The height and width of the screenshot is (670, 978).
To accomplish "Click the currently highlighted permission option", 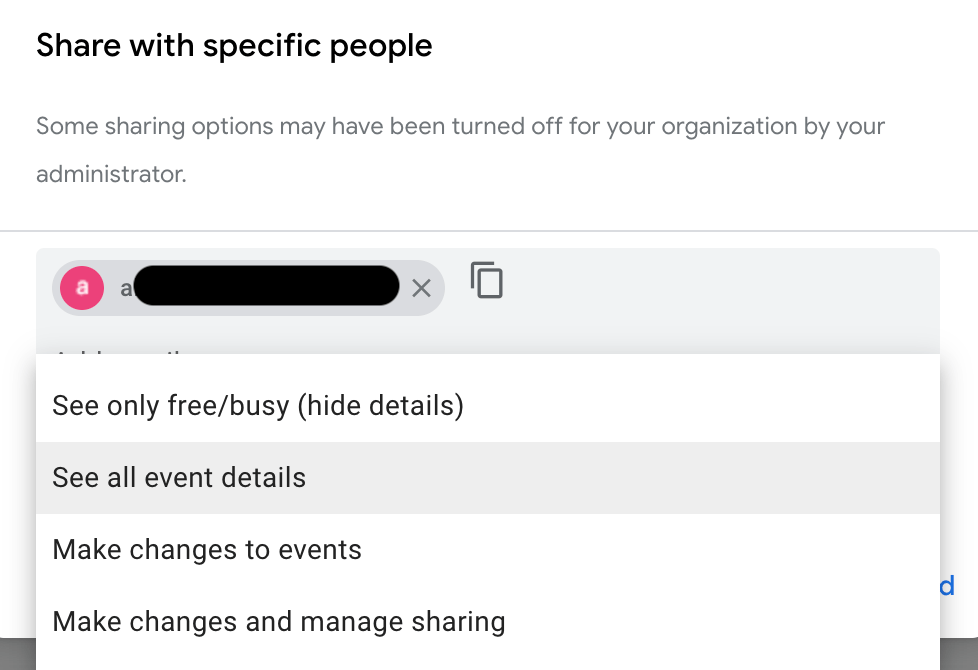I will click(x=179, y=477).
